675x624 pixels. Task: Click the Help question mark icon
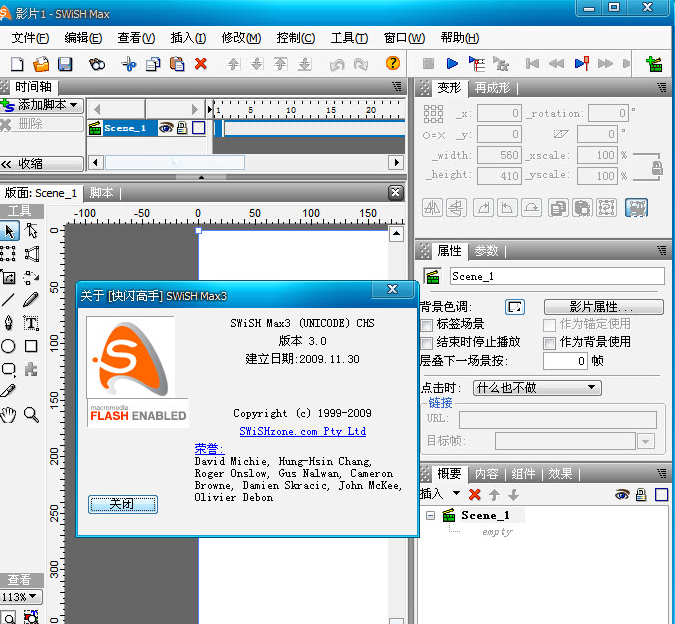393,64
